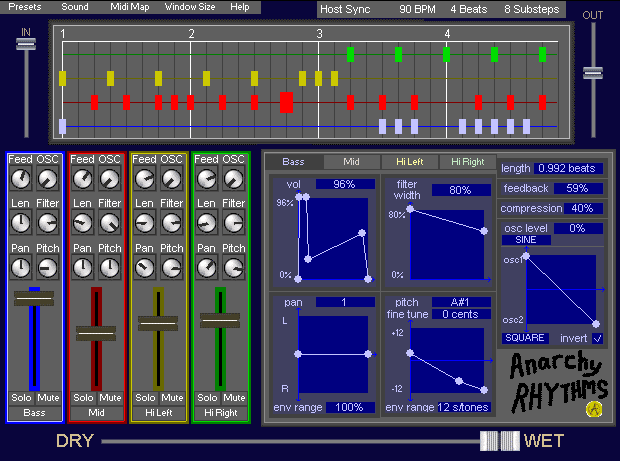Adjust the Hi Left Feed knob
Viewport: 620px width, 461px height.
coord(145,179)
